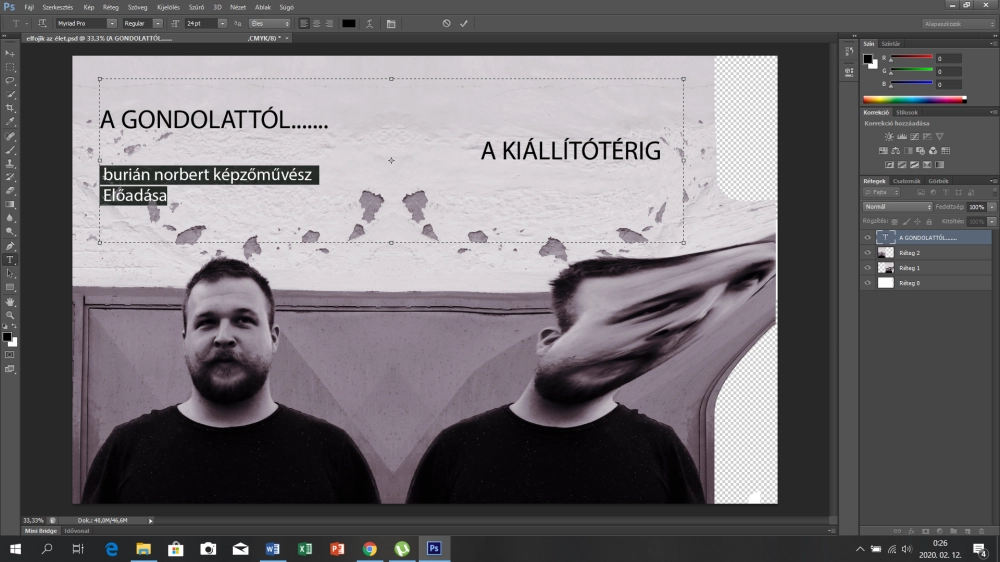Open the Myriad Pro font dropdown
This screenshot has width=1000, height=562.
pos(111,23)
